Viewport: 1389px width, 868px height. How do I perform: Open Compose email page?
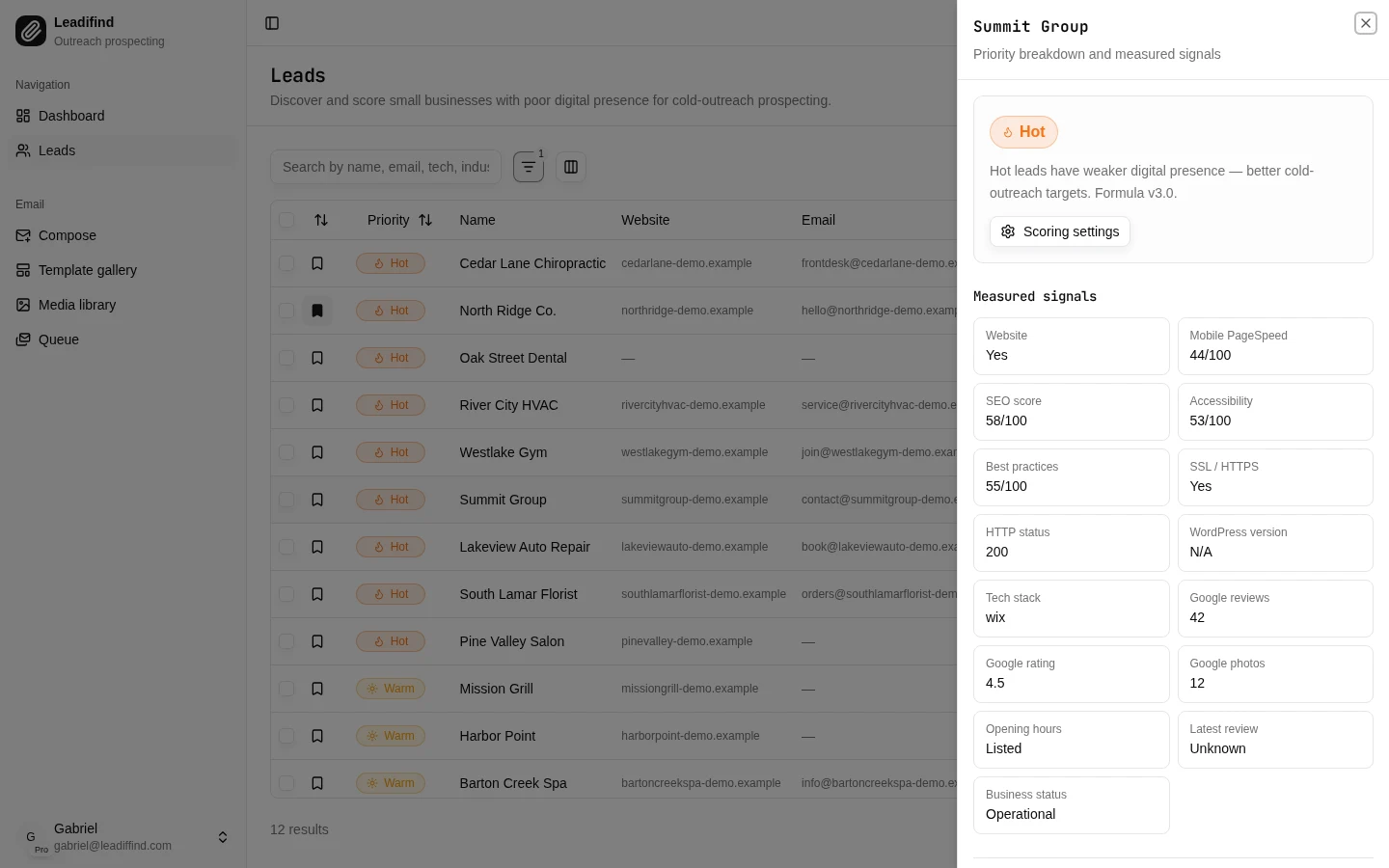click(x=123, y=235)
